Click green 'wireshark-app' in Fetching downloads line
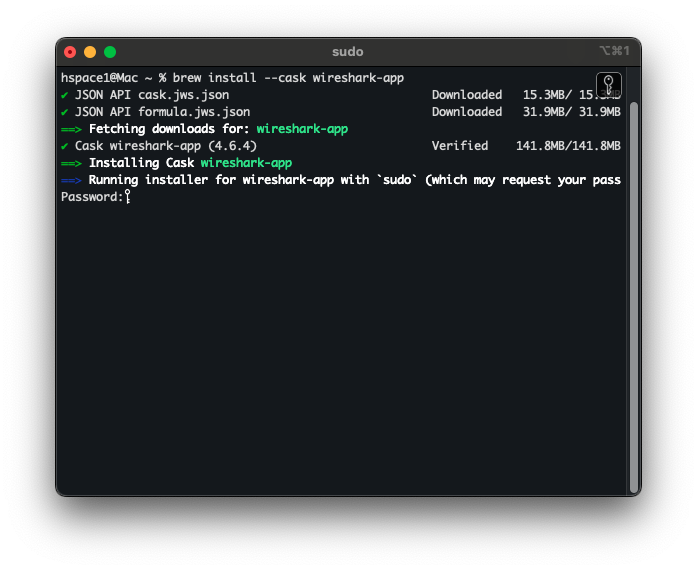 pyautogui.click(x=302, y=129)
